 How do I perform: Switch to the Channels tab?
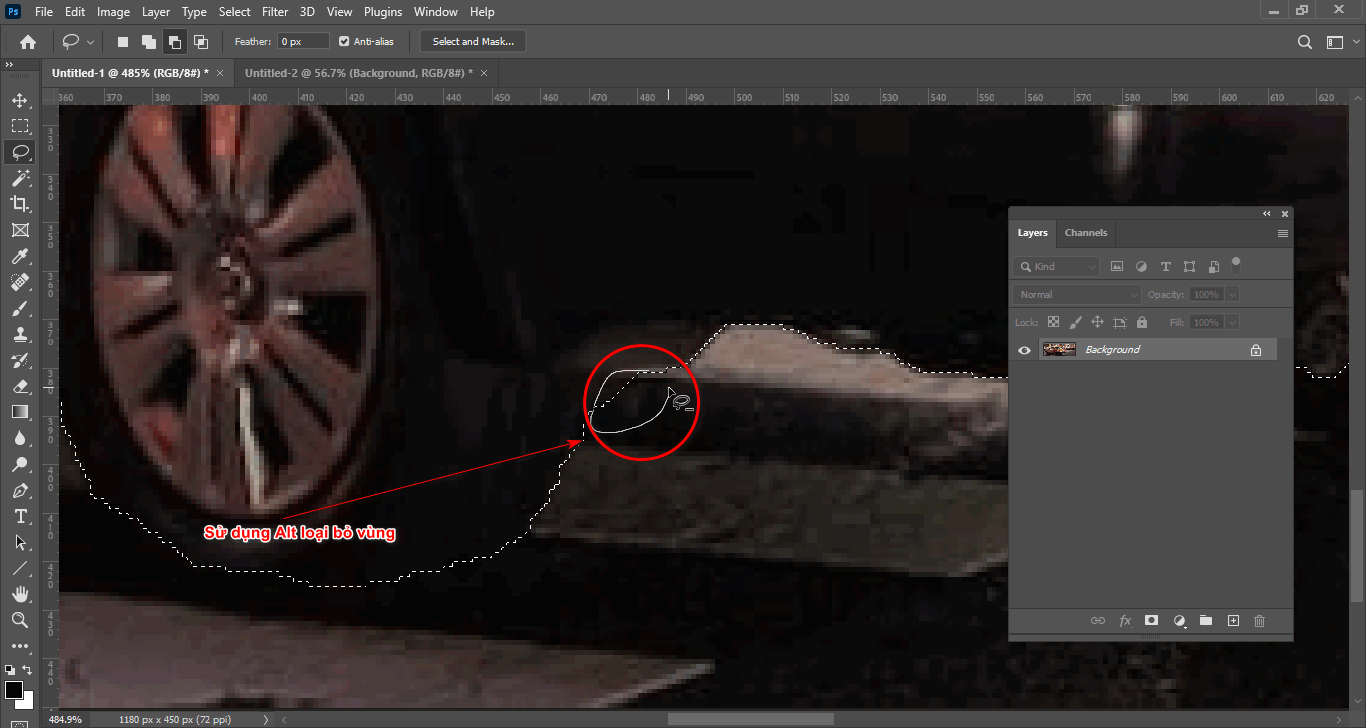click(x=1086, y=232)
